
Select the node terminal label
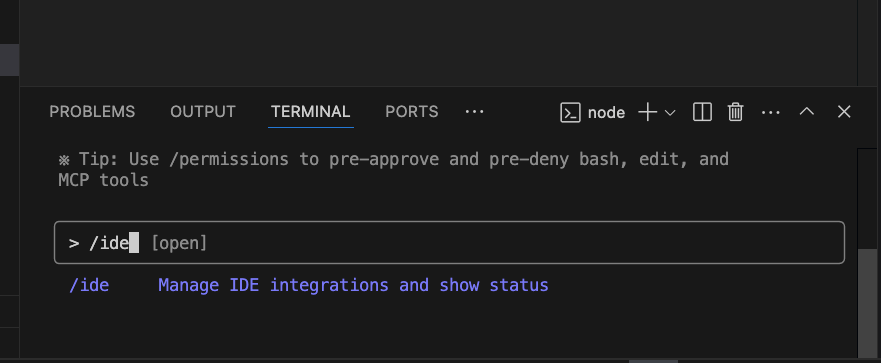click(x=606, y=113)
